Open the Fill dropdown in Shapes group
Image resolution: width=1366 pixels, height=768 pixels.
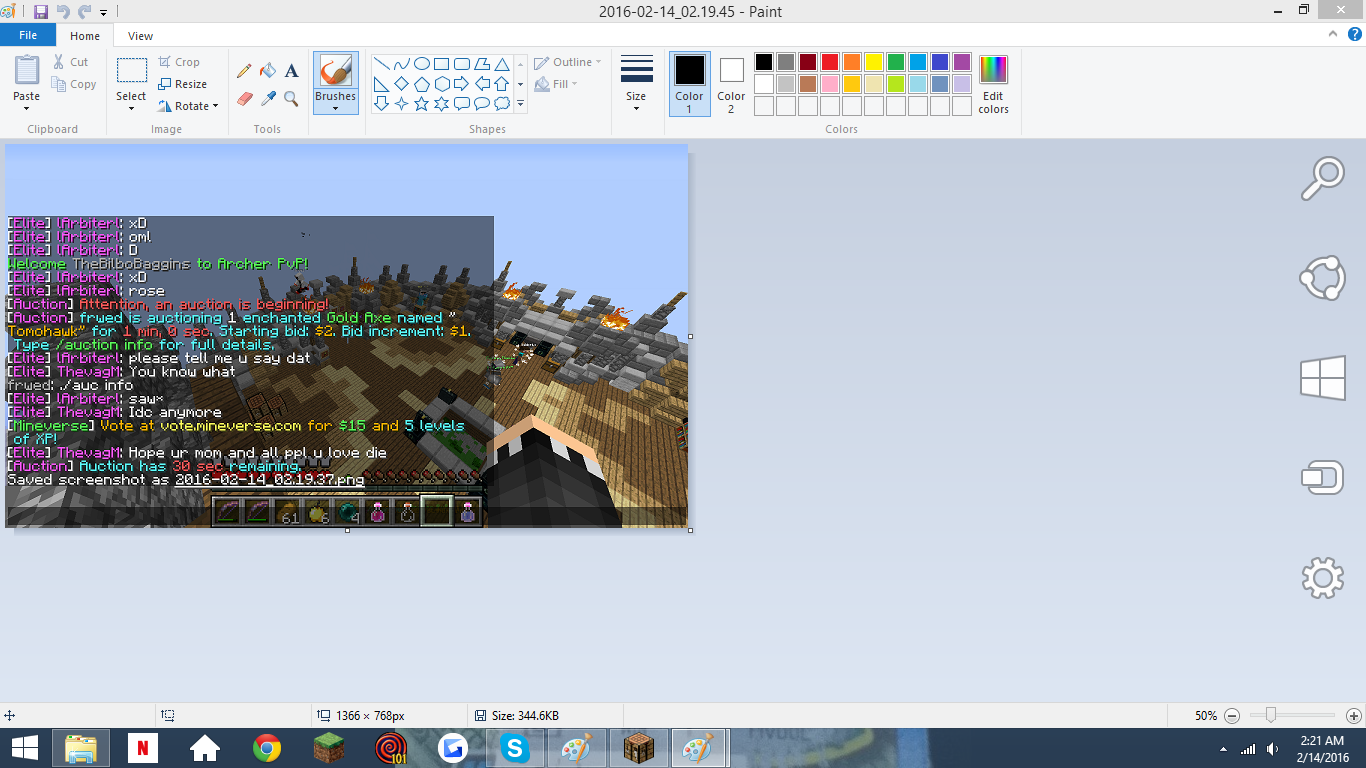point(557,84)
